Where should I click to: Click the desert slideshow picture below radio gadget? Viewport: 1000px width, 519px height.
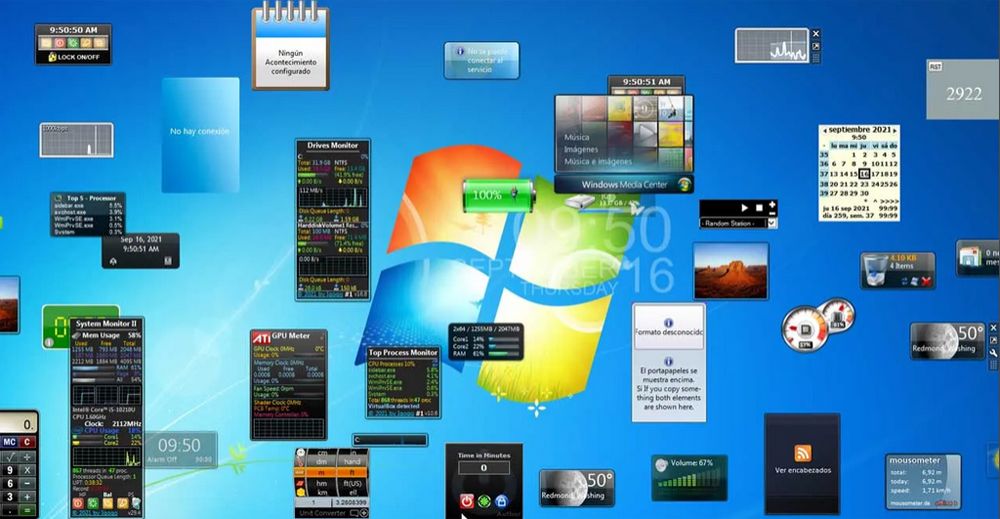point(731,271)
